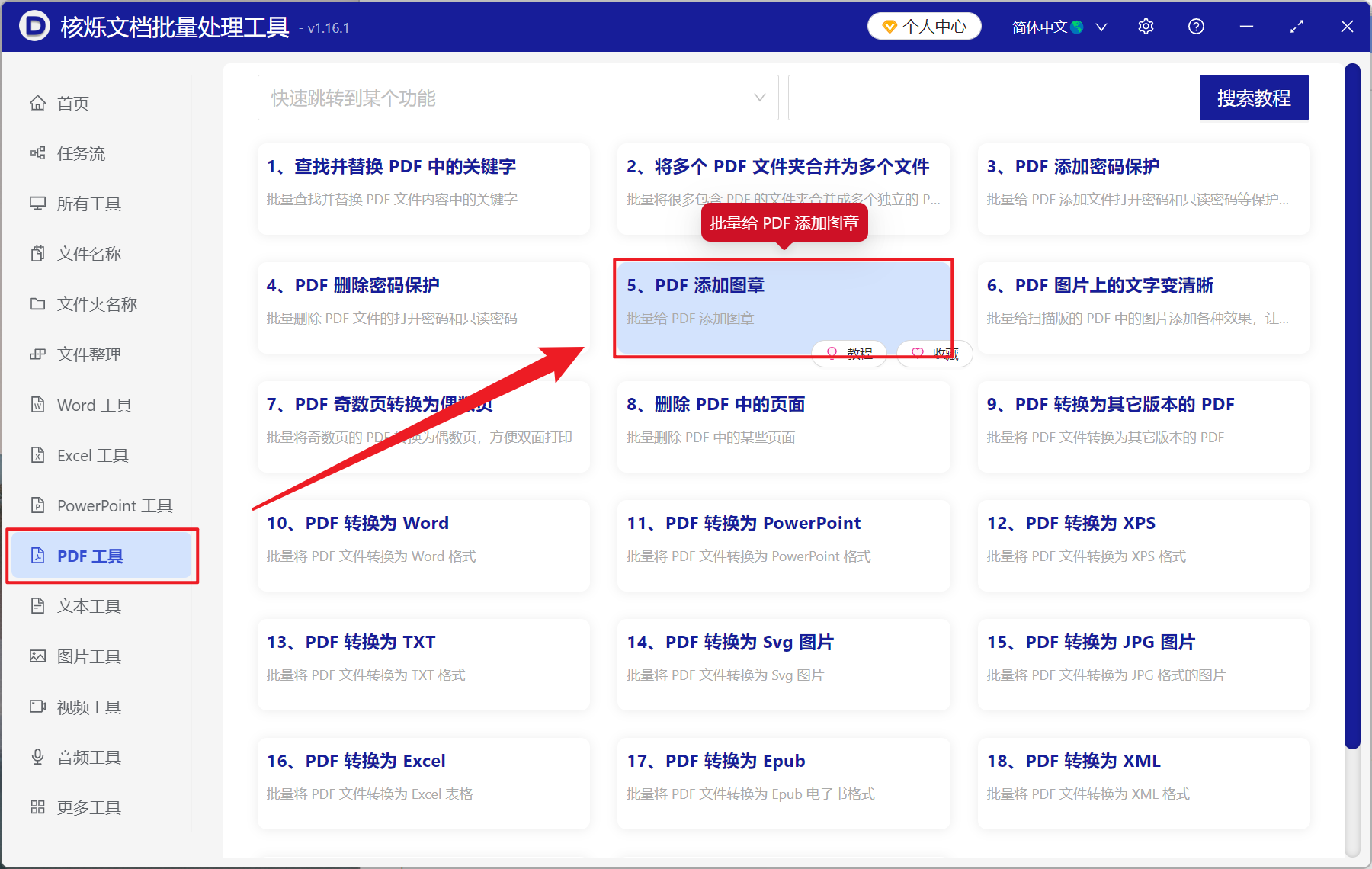Click the 搜索教程 search button

coord(1254,98)
